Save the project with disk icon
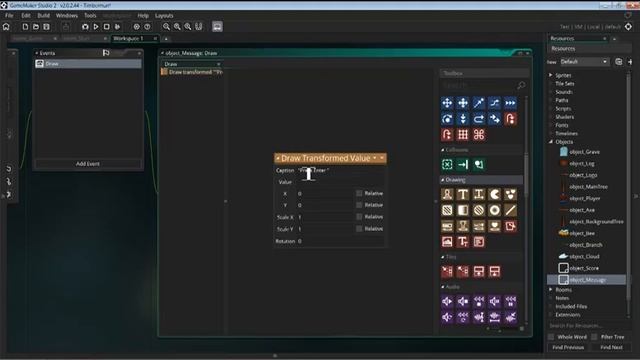 tap(47, 27)
